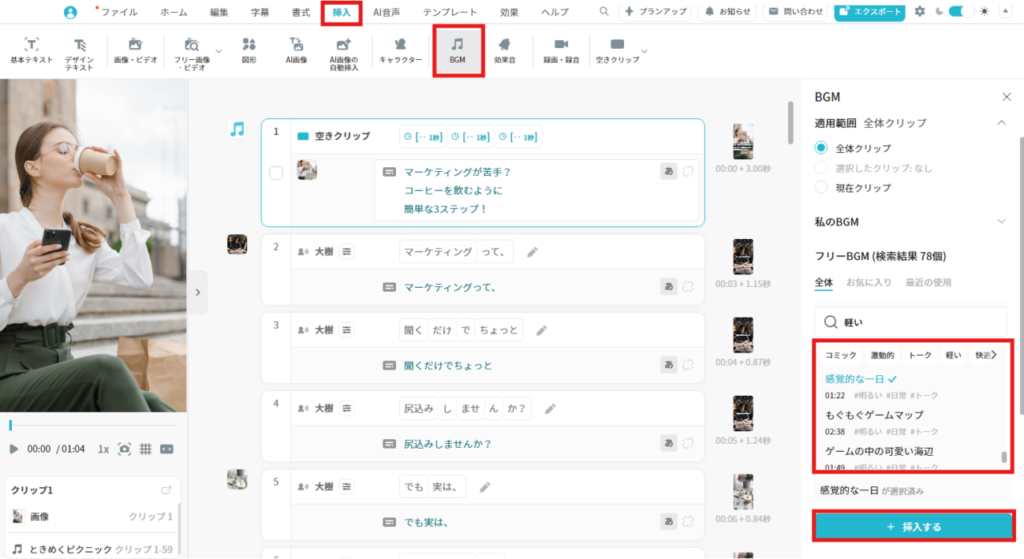Toggle the grid overlay icon under preview
This screenshot has width=1024, height=559.
[x=146, y=449]
